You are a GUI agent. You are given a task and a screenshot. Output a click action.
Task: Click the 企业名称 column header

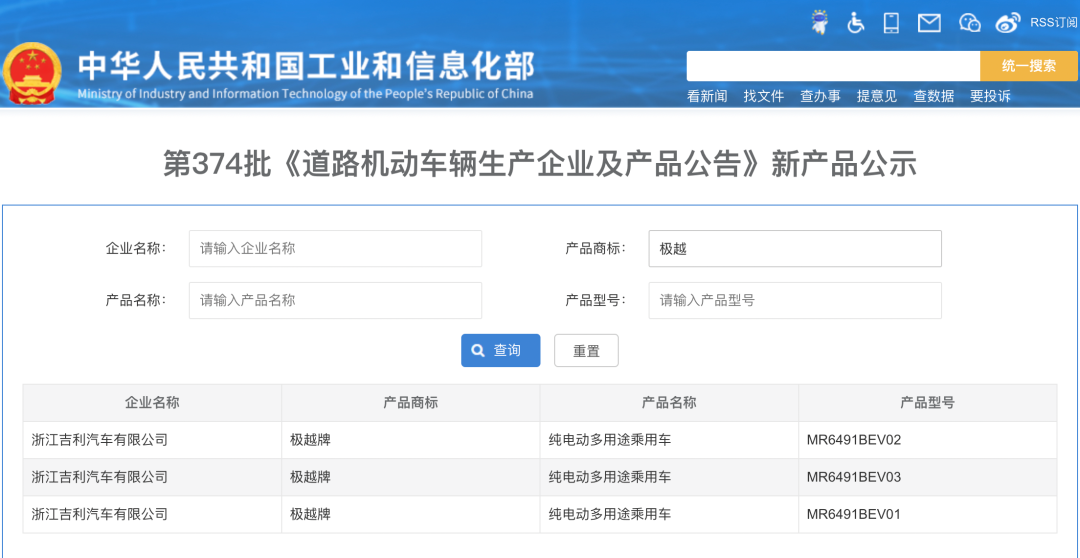[152, 403]
